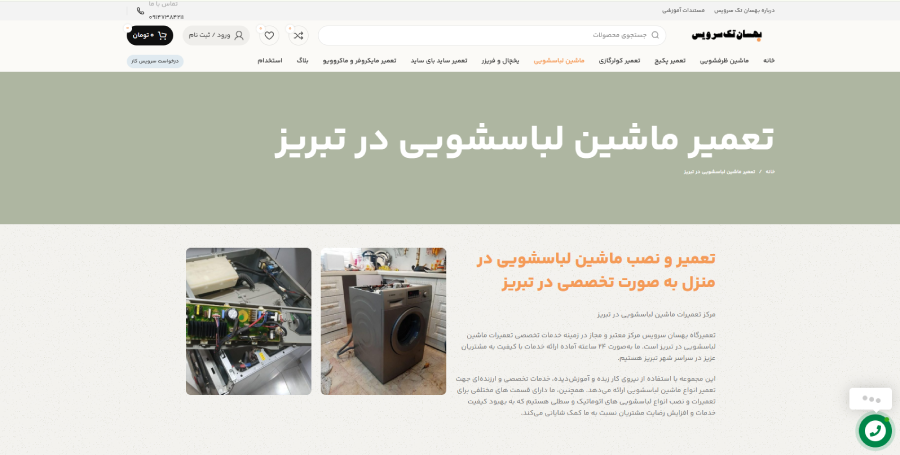Click the large banner title تعمیر ماشین لباسشویی در تبریز
This screenshot has height=455, width=900.
[524, 141]
